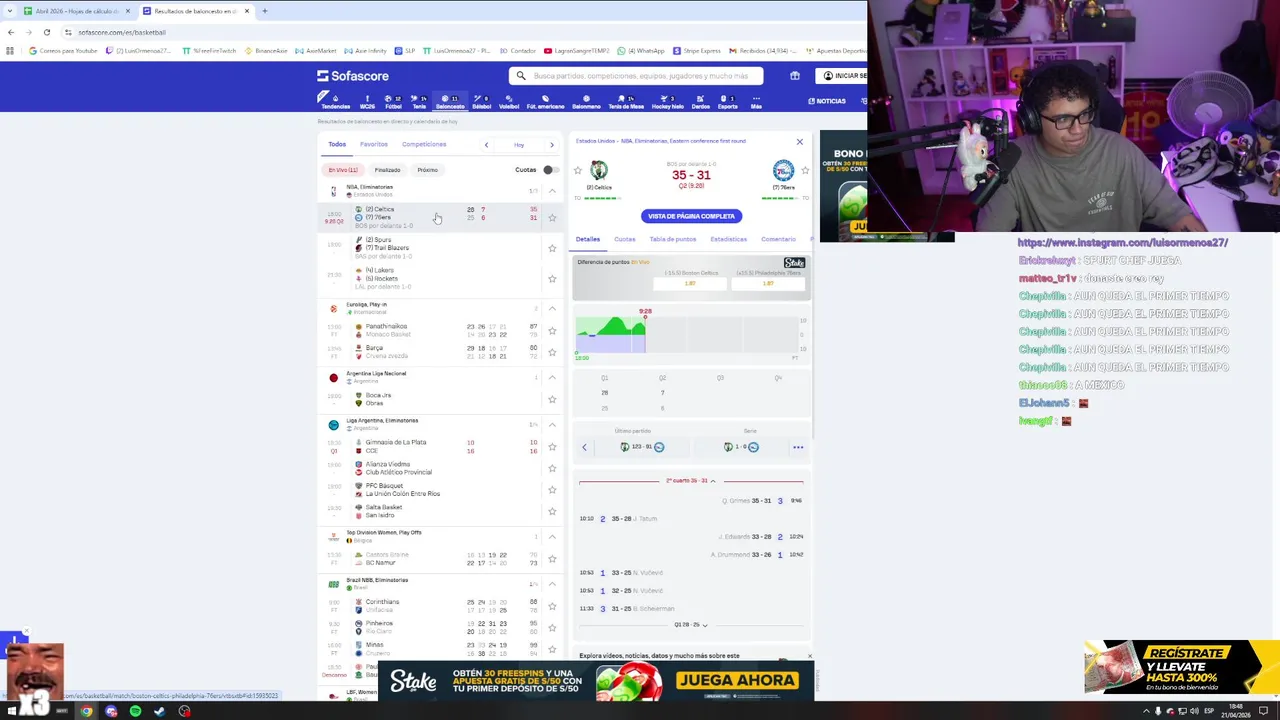Close the Stake bottom banner ad

click(x=810, y=657)
